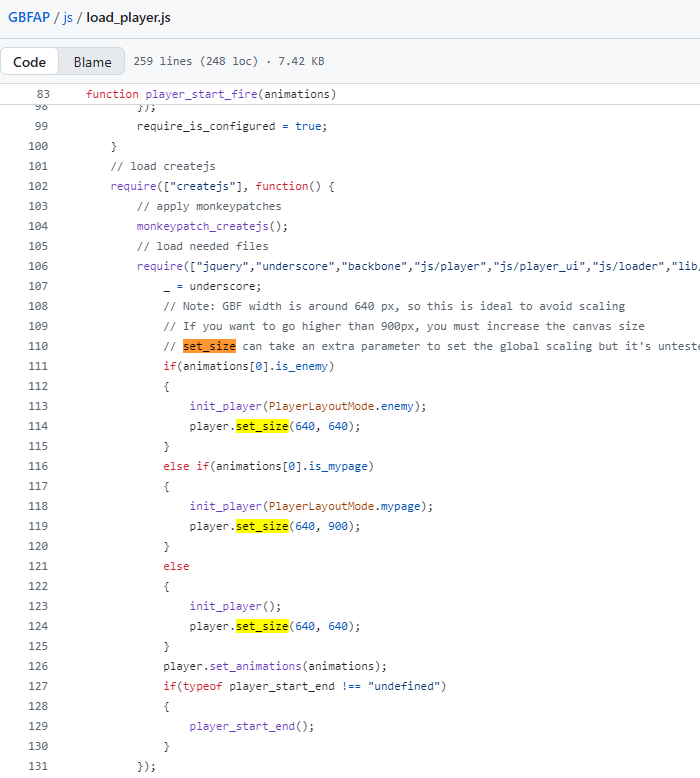Click 'require(["createjs"]' on line 102
This screenshot has width=700, height=778.
(180, 186)
